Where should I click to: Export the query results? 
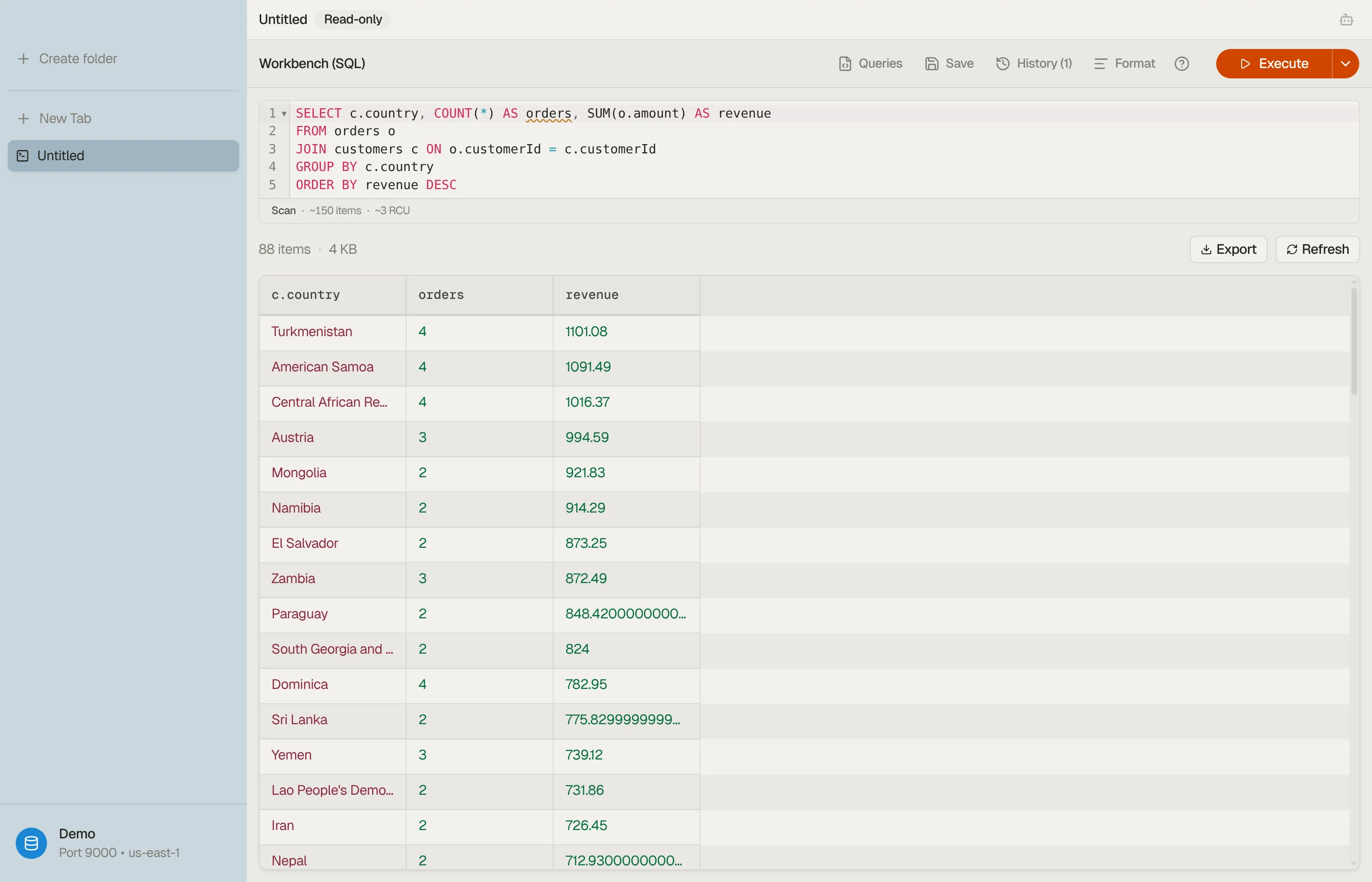coord(1228,249)
